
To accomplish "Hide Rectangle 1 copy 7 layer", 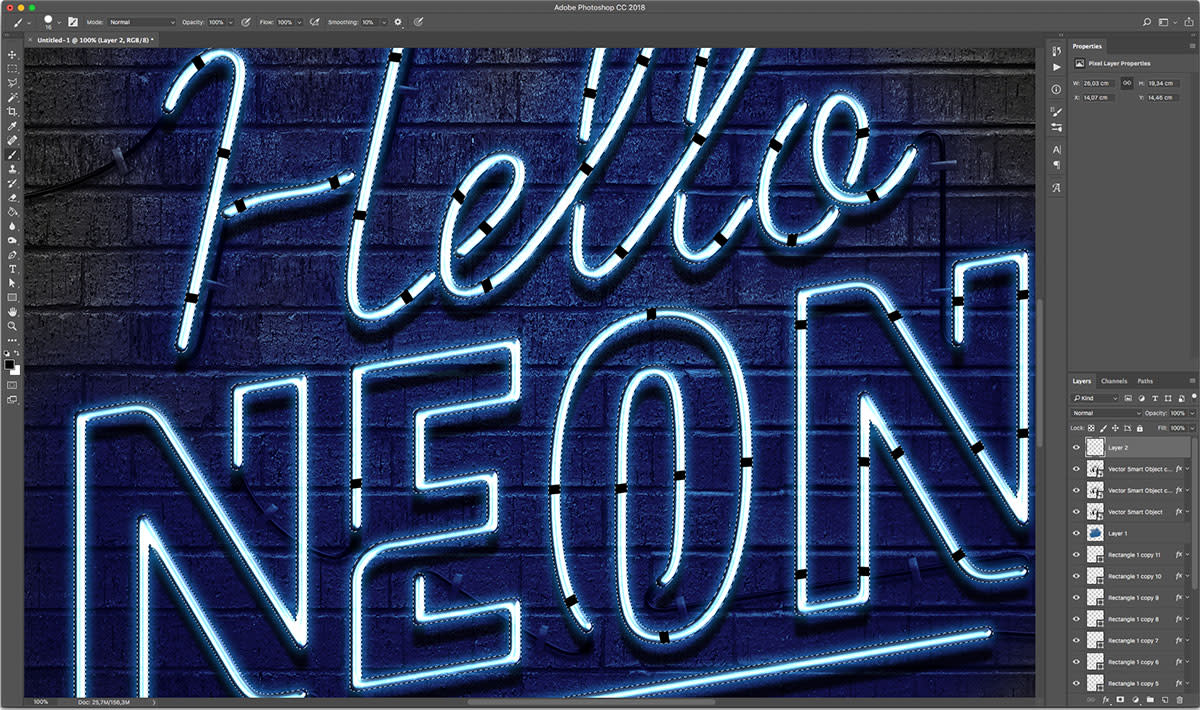I will (1076, 640).
